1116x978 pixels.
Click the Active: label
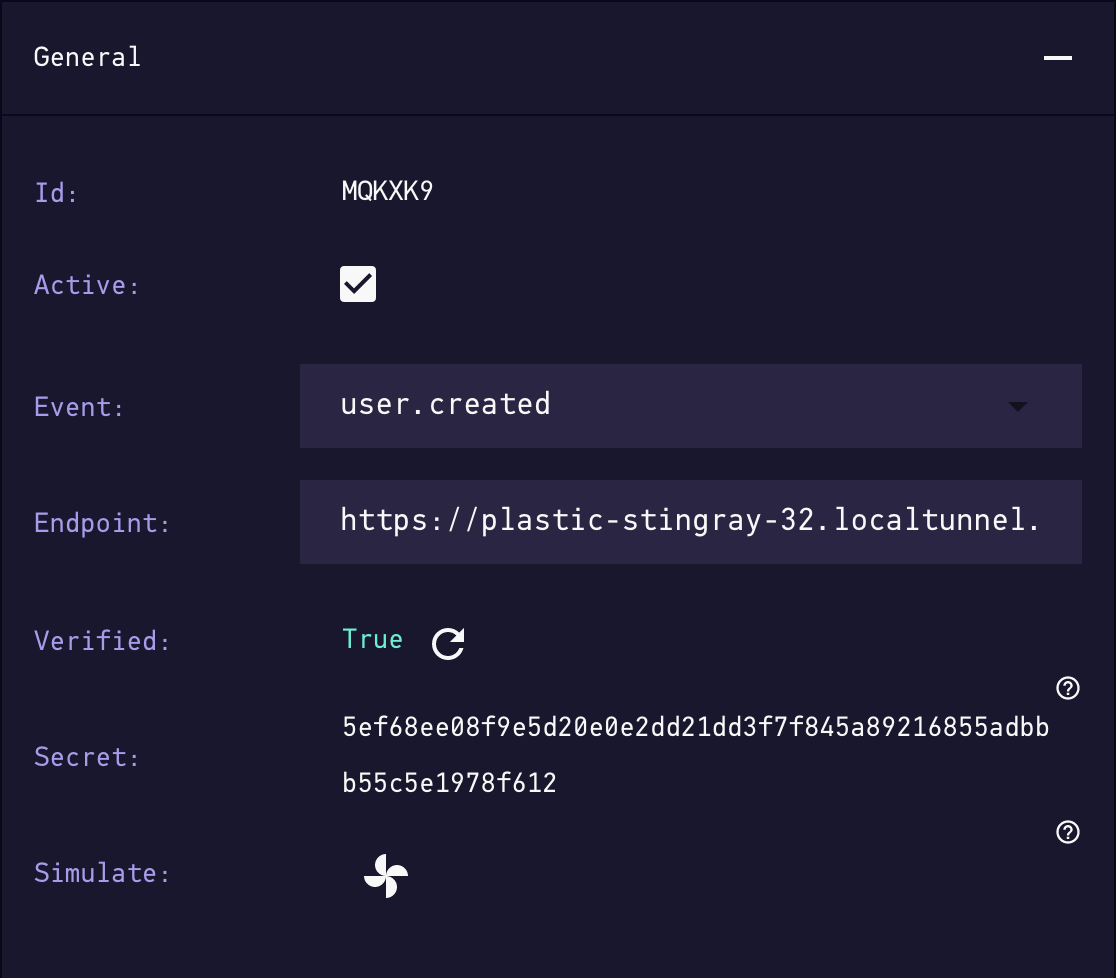click(x=87, y=285)
